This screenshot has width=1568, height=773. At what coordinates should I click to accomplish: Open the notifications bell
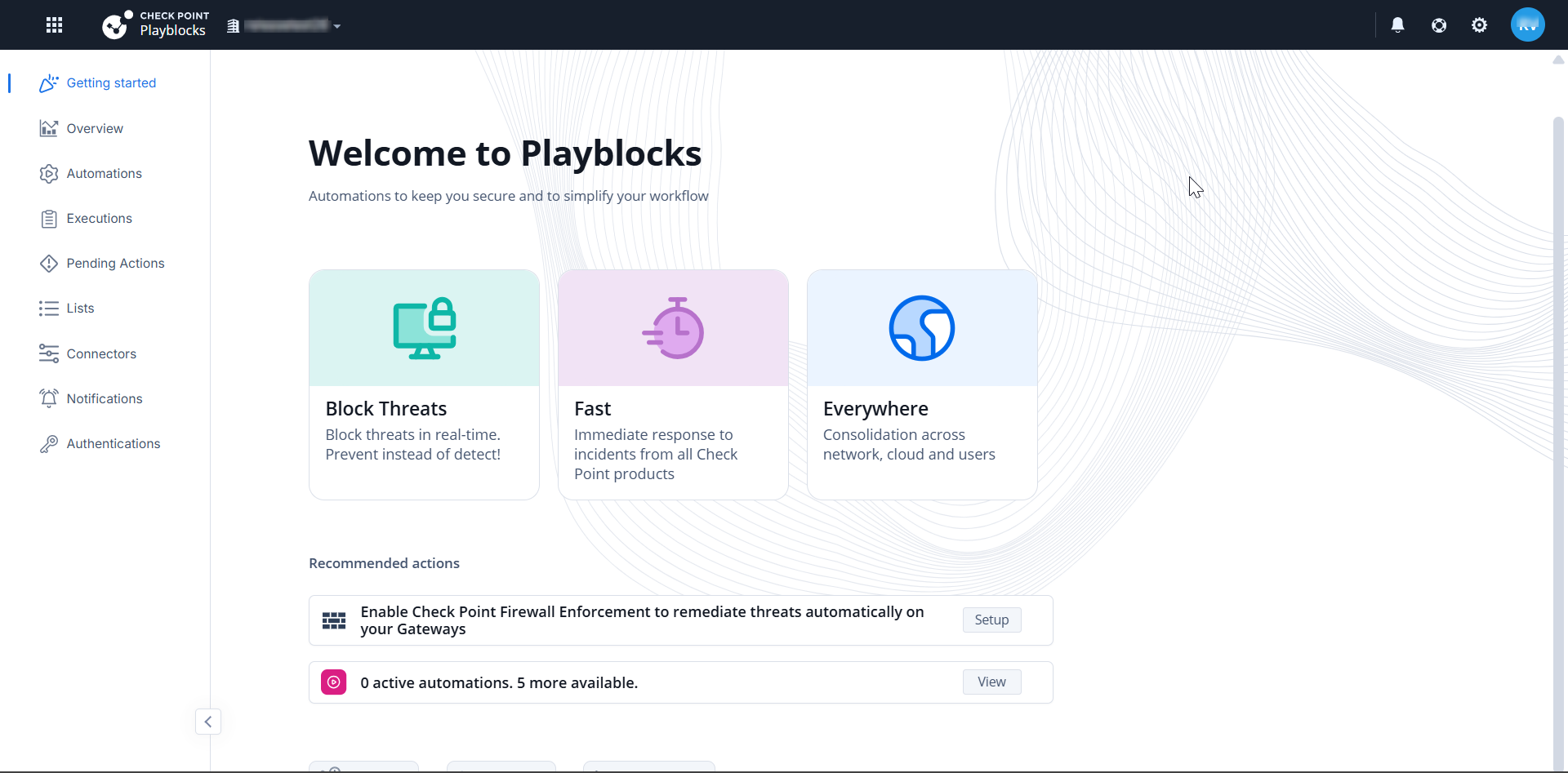(1398, 25)
